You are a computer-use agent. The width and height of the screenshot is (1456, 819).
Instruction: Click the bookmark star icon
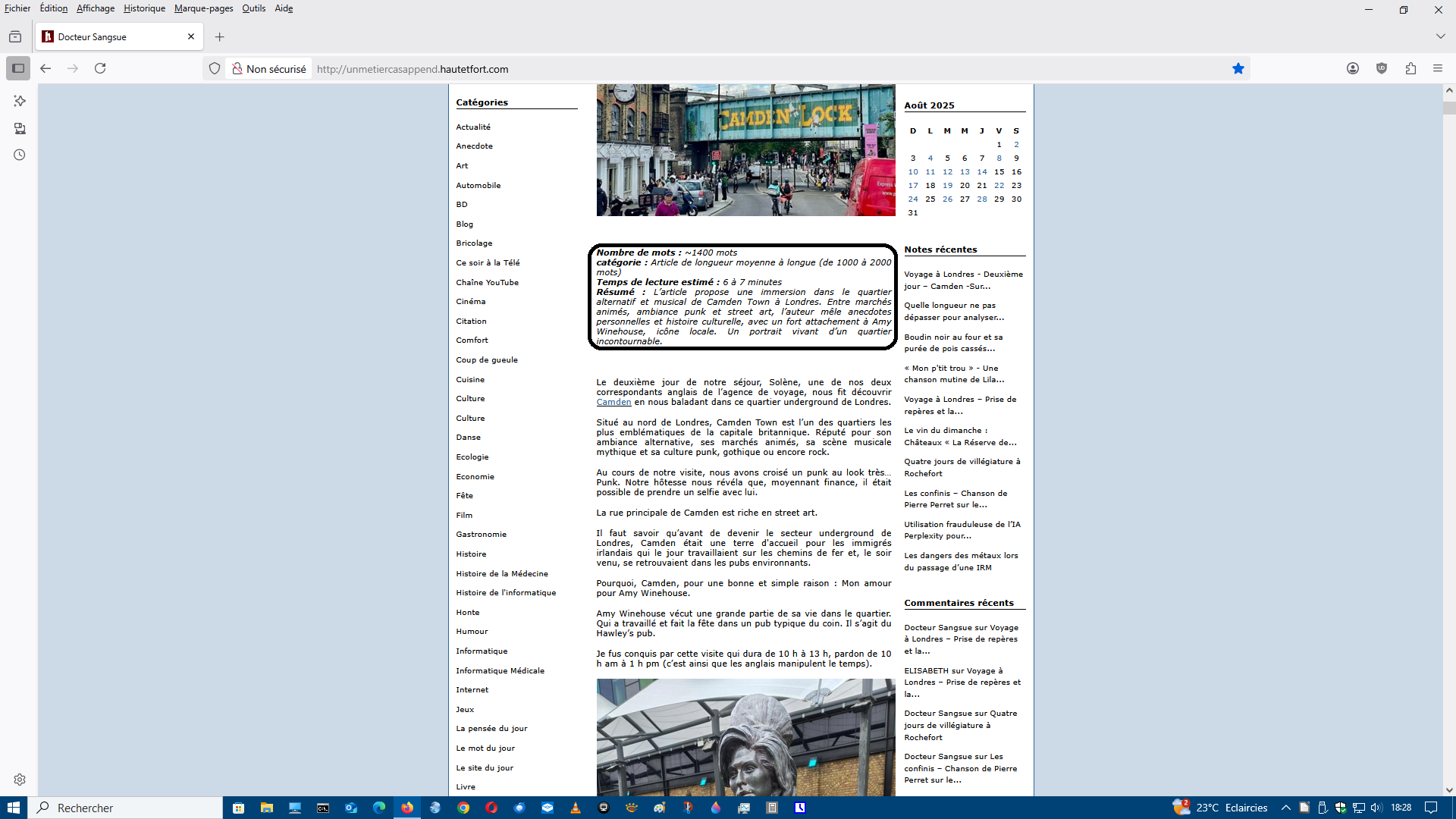pos(1238,69)
